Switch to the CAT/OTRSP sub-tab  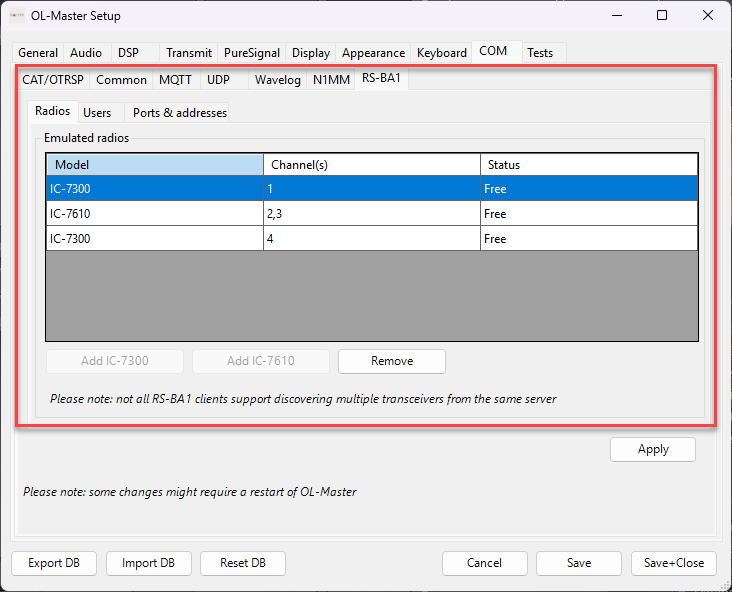coord(53,80)
